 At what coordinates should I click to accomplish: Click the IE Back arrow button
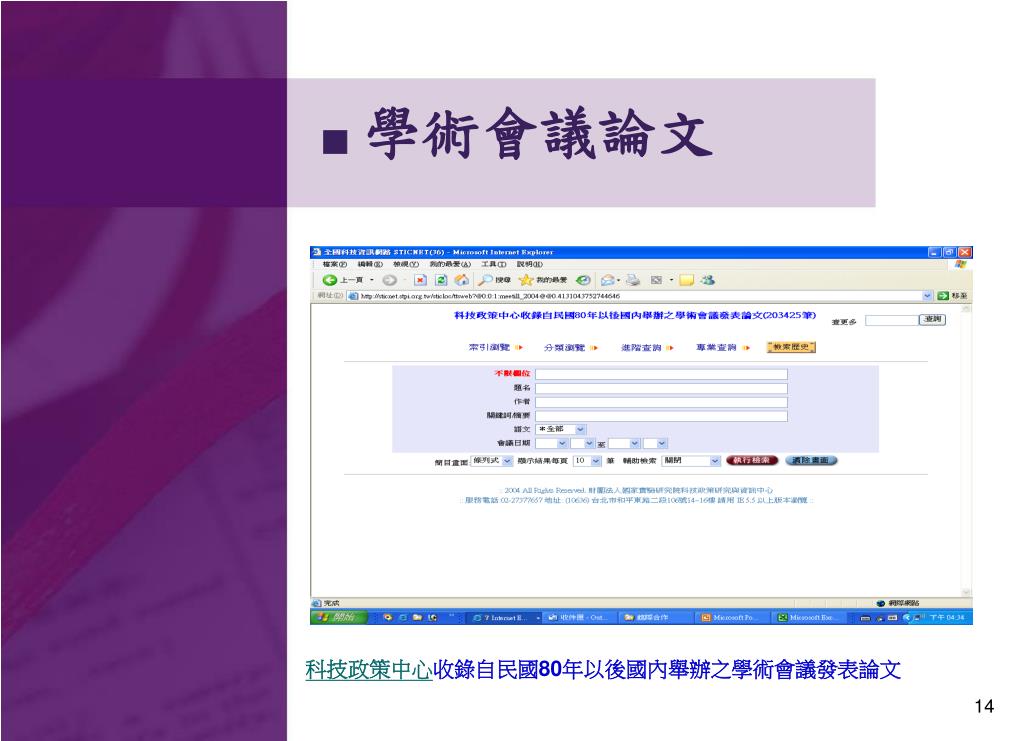(330, 280)
